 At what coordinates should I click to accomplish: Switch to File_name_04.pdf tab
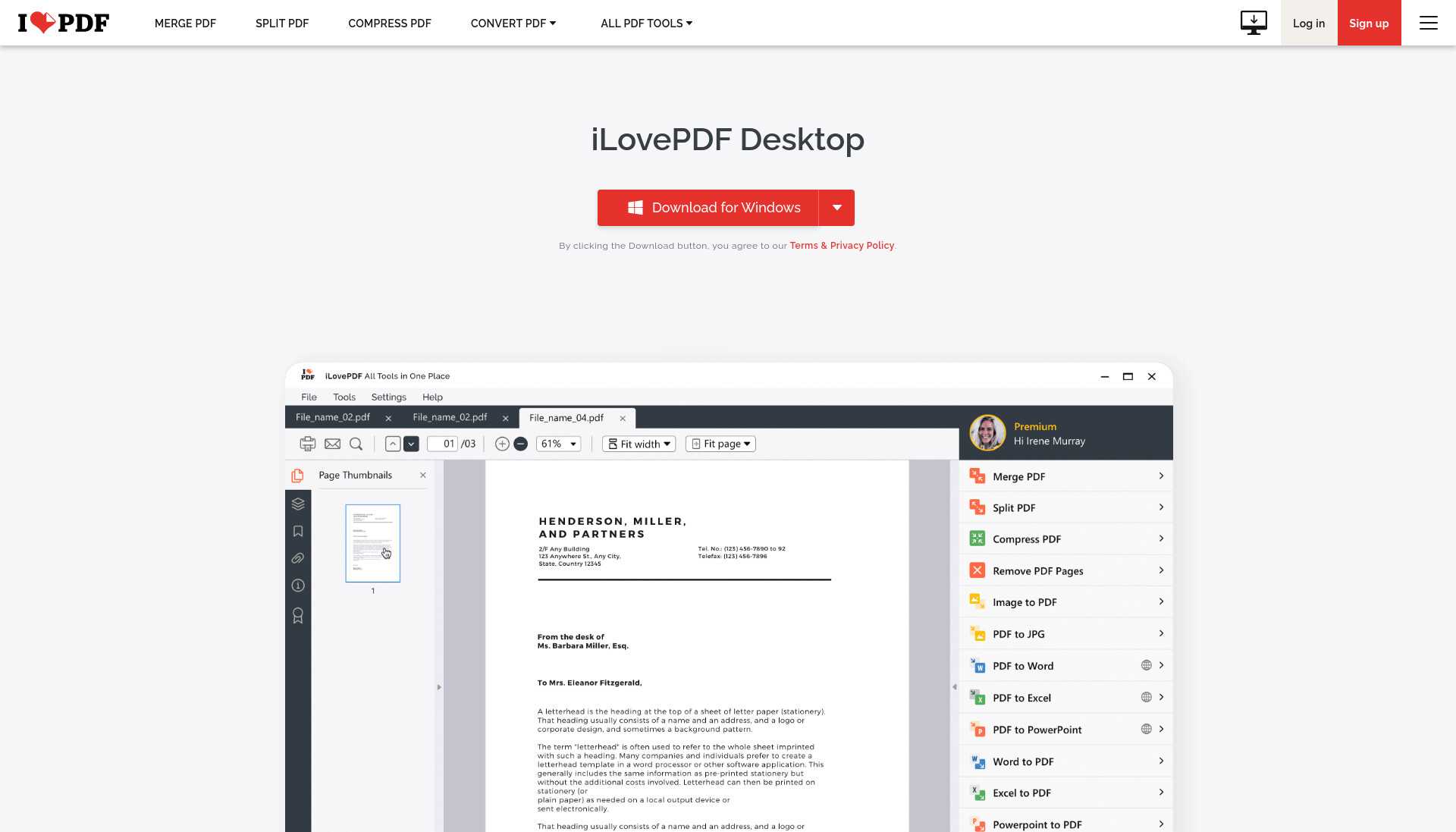[x=566, y=418]
